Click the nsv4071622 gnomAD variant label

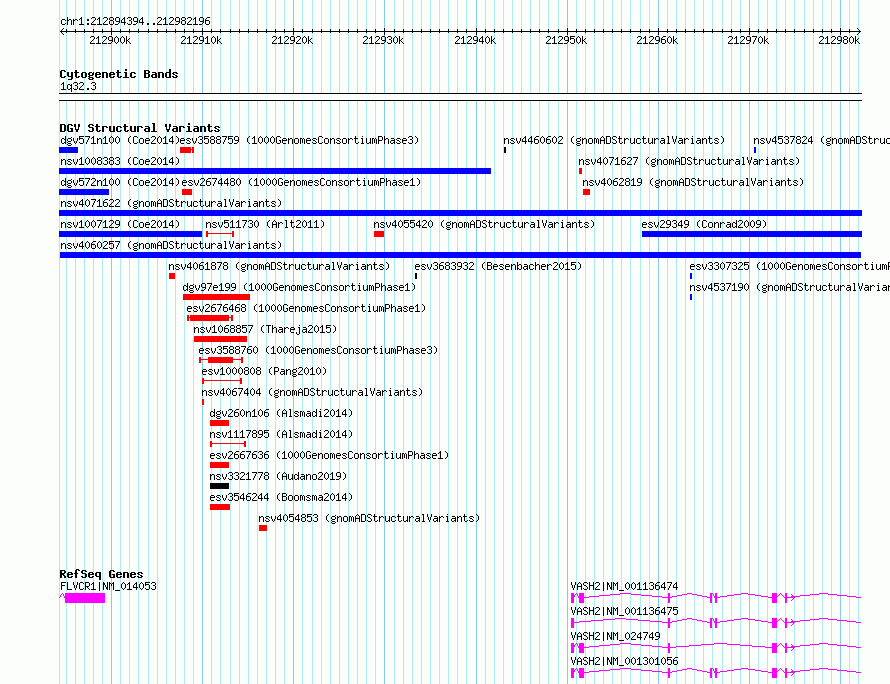pos(171,203)
